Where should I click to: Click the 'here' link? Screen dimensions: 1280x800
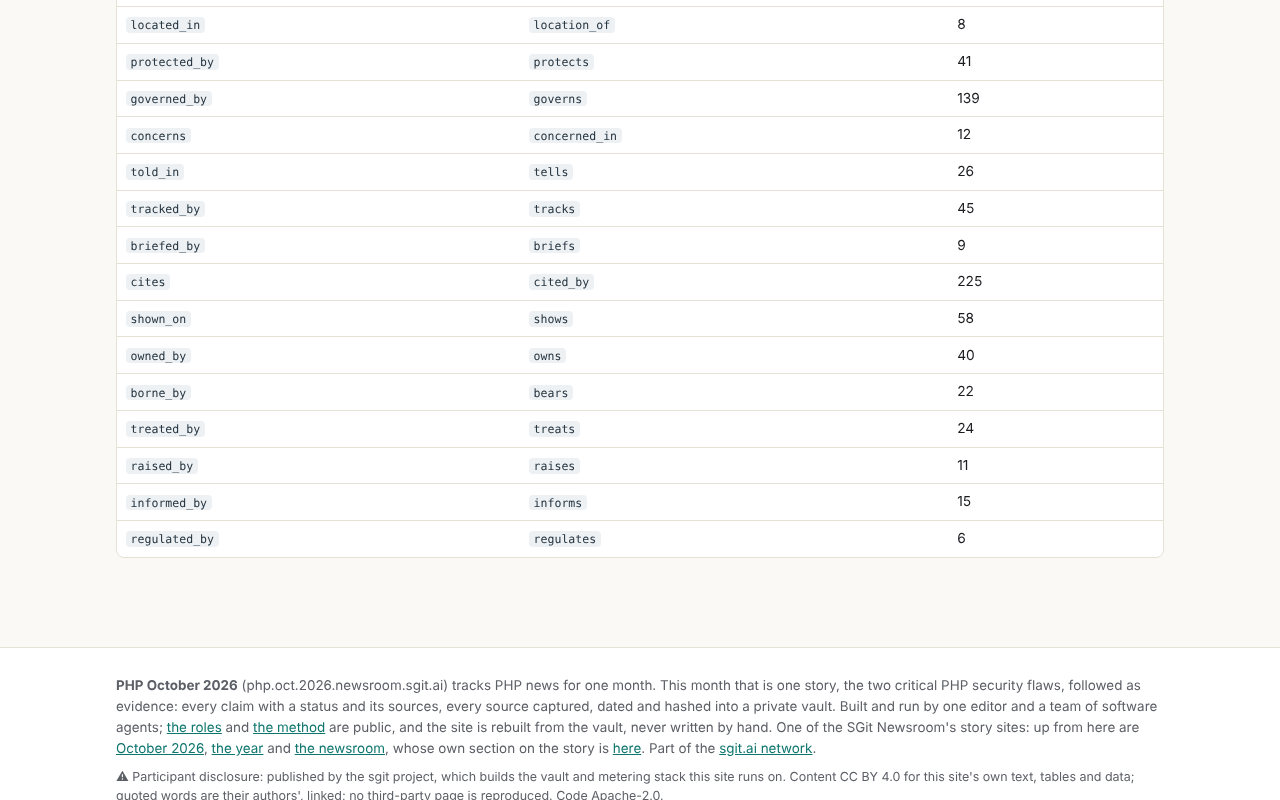[x=627, y=748]
